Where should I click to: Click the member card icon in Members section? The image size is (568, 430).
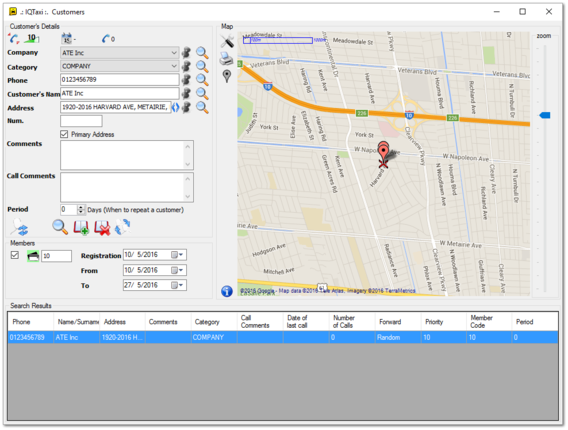pyautogui.click(x=33, y=256)
